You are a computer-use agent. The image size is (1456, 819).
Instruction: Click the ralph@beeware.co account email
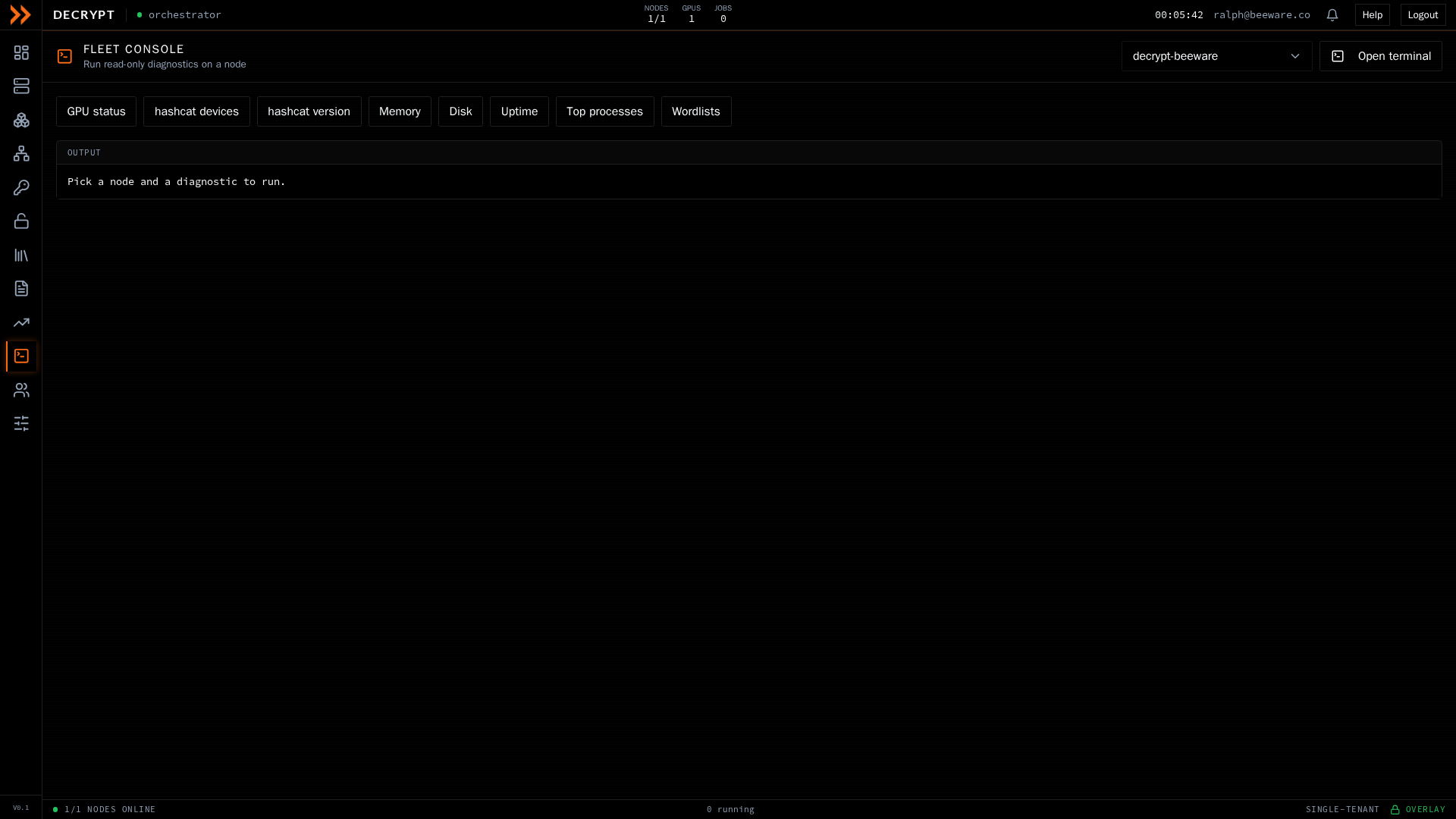1262,14
